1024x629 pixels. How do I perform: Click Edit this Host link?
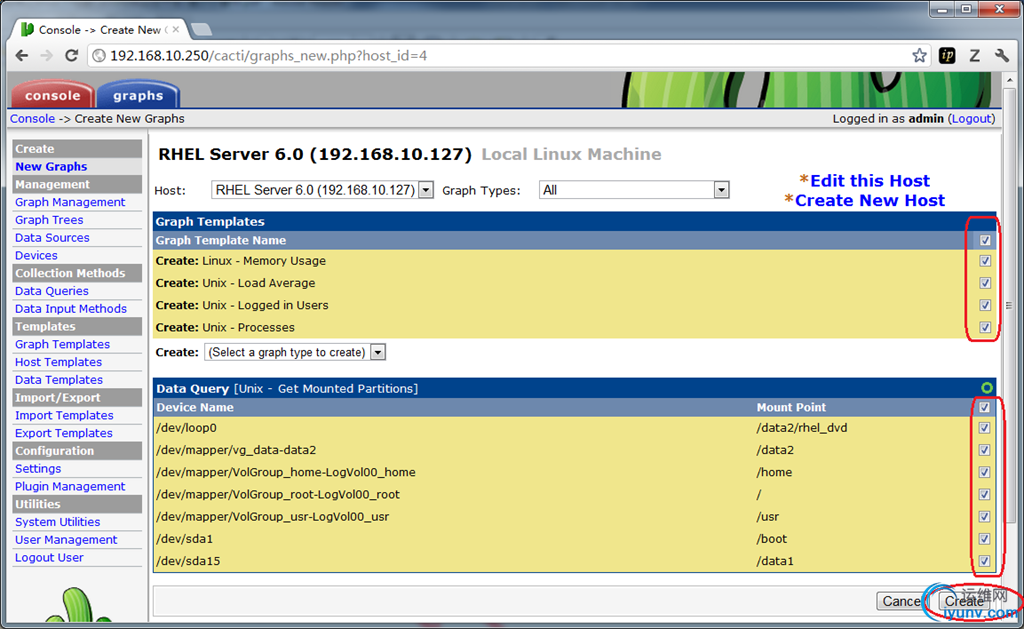pyautogui.click(x=870, y=181)
